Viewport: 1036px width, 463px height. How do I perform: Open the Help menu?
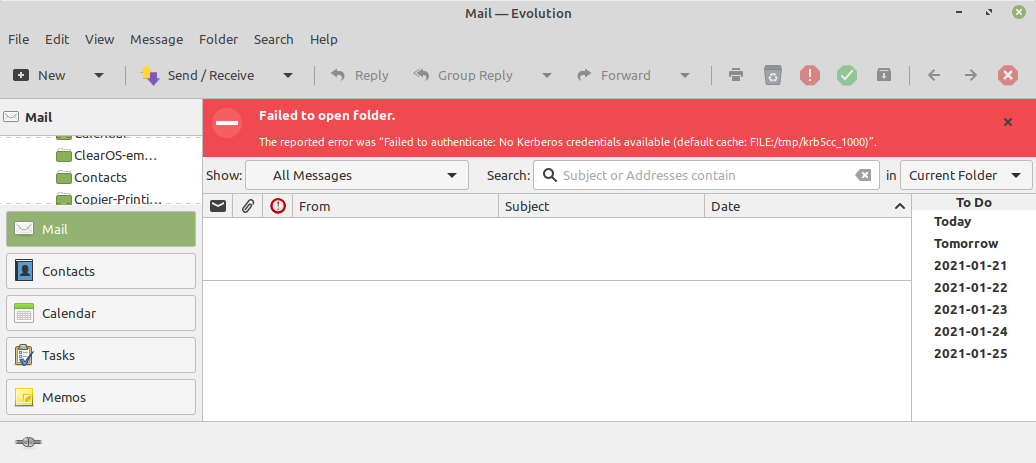[x=324, y=40]
